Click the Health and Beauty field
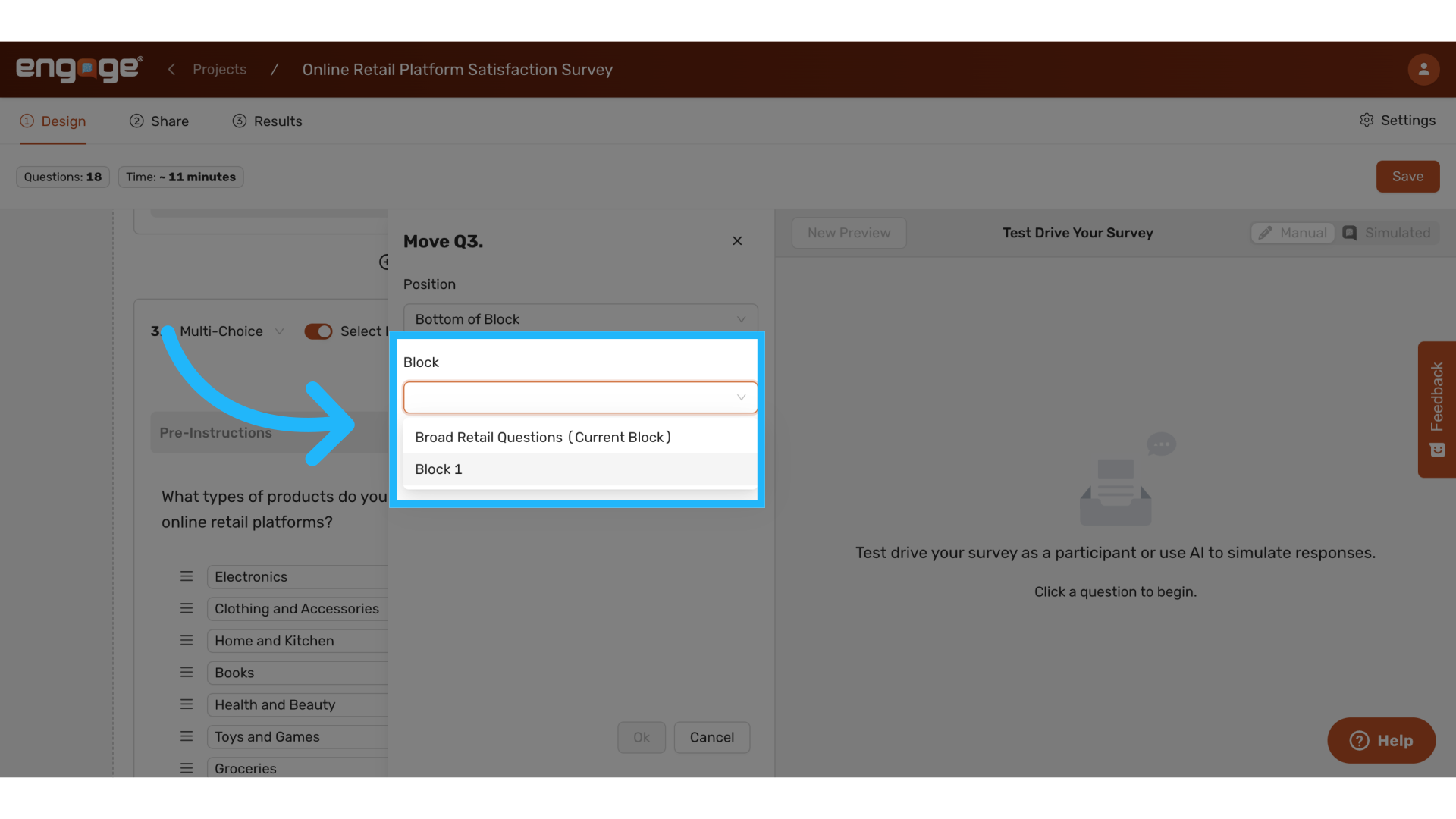Viewport: 1456px width, 819px height. 297,704
